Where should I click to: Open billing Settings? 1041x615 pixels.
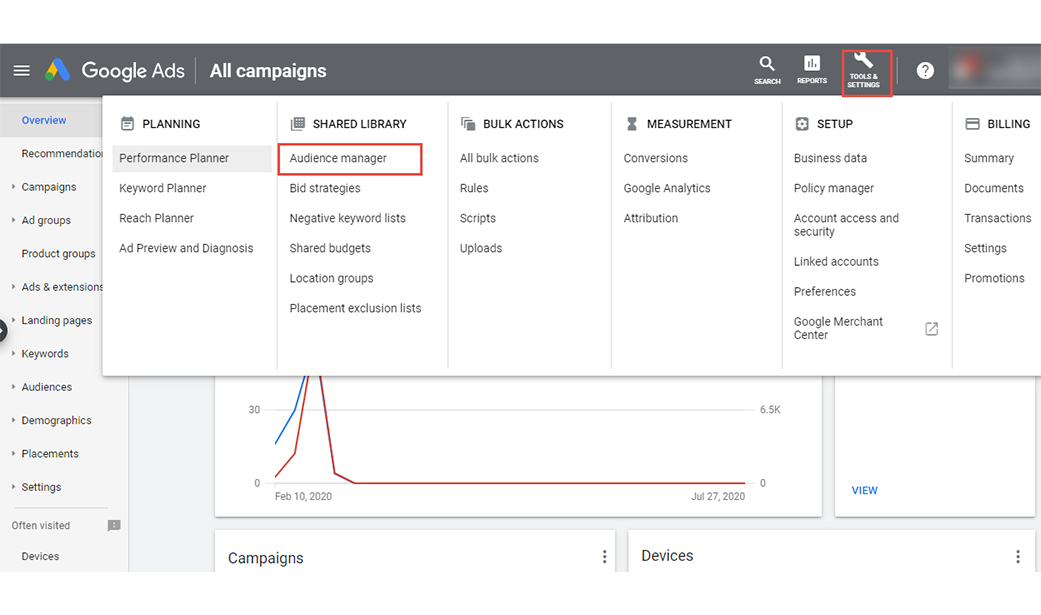click(x=985, y=248)
